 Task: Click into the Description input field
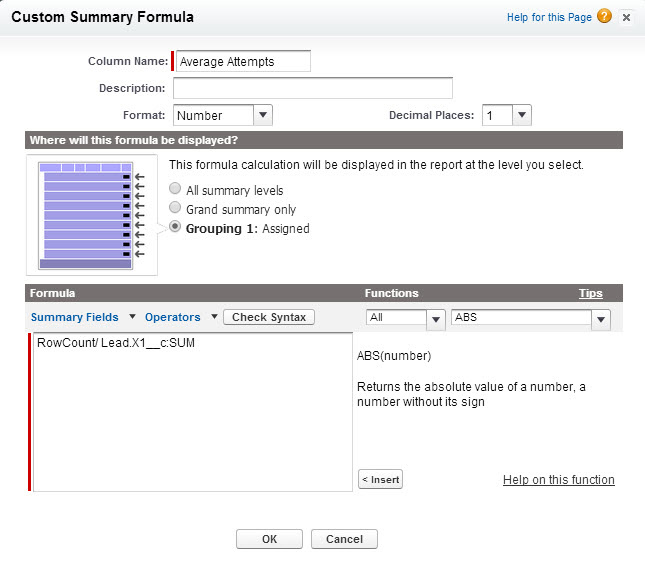click(313, 88)
